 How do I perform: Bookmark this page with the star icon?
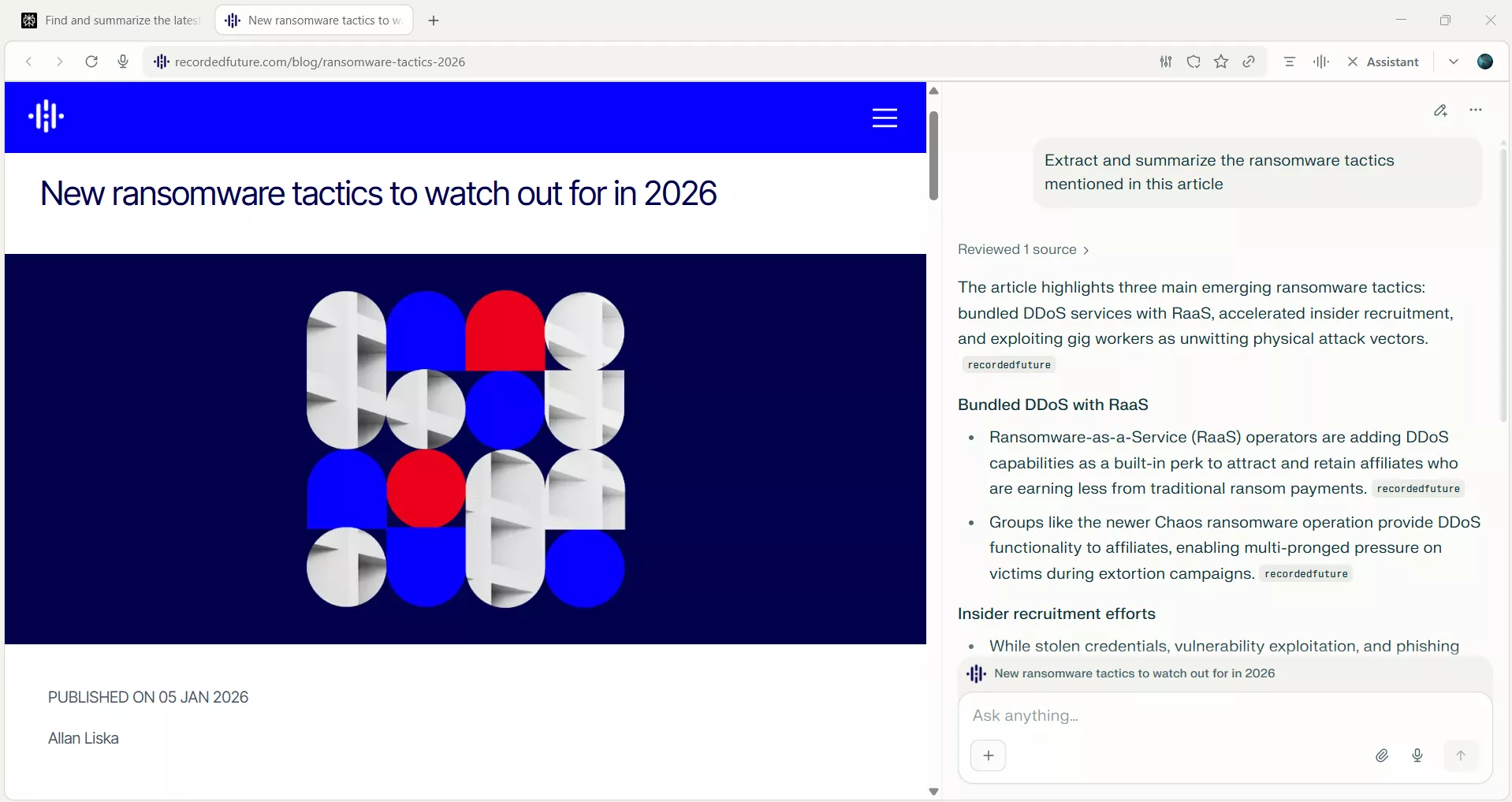[x=1221, y=62]
